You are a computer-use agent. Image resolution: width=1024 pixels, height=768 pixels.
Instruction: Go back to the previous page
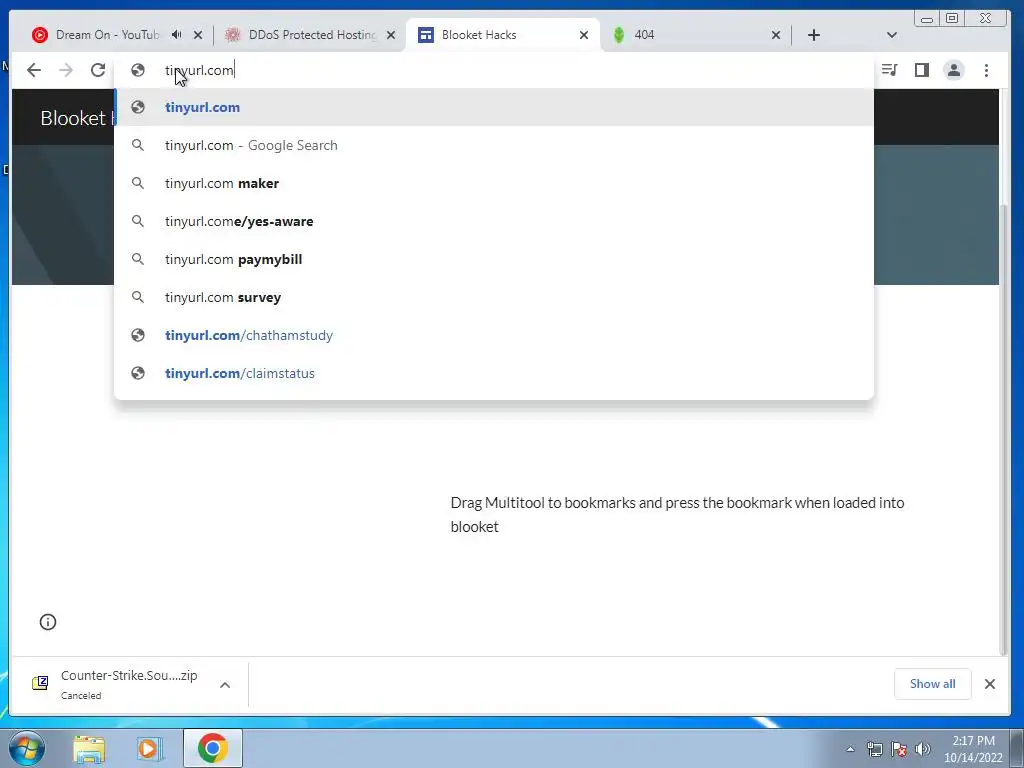tap(34, 70)
